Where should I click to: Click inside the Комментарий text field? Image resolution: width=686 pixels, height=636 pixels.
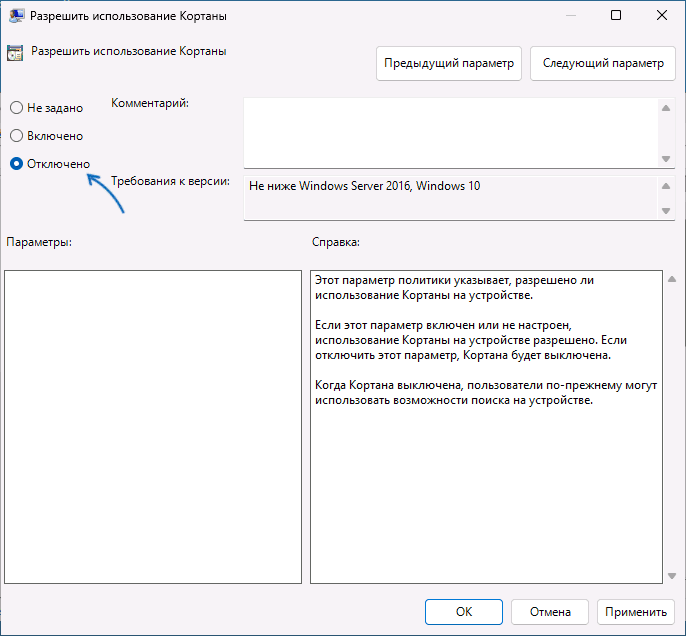(x=451, y=133)
